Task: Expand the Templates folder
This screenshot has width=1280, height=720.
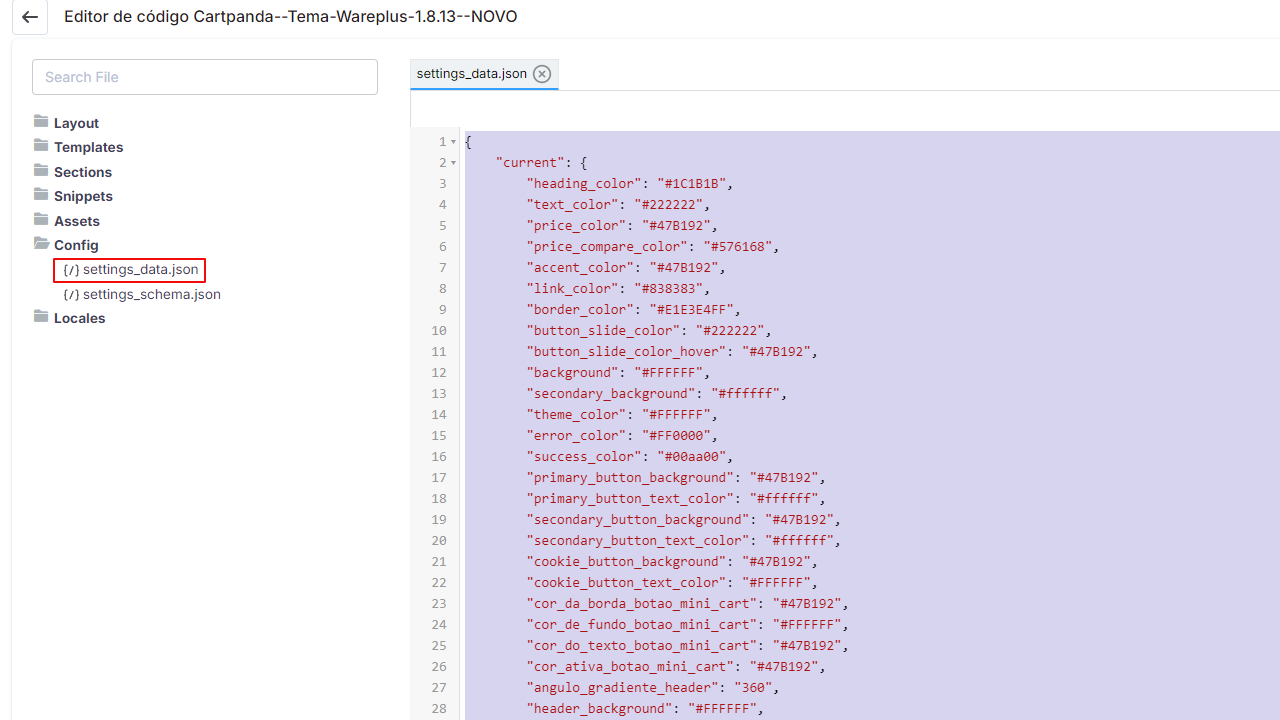Action: 89,147
